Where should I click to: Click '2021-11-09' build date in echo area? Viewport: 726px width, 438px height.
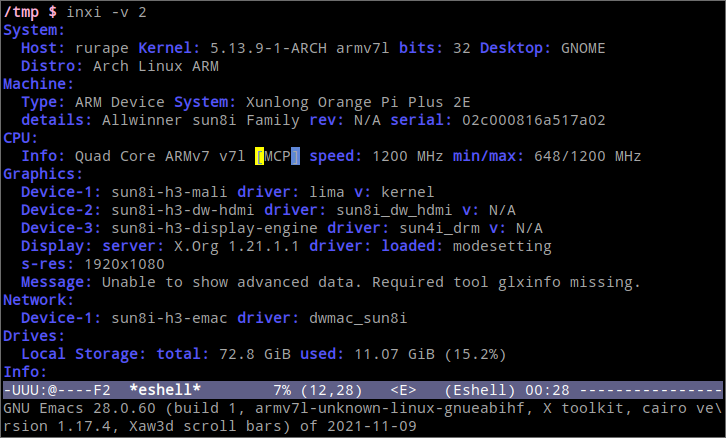pos(372,426)
